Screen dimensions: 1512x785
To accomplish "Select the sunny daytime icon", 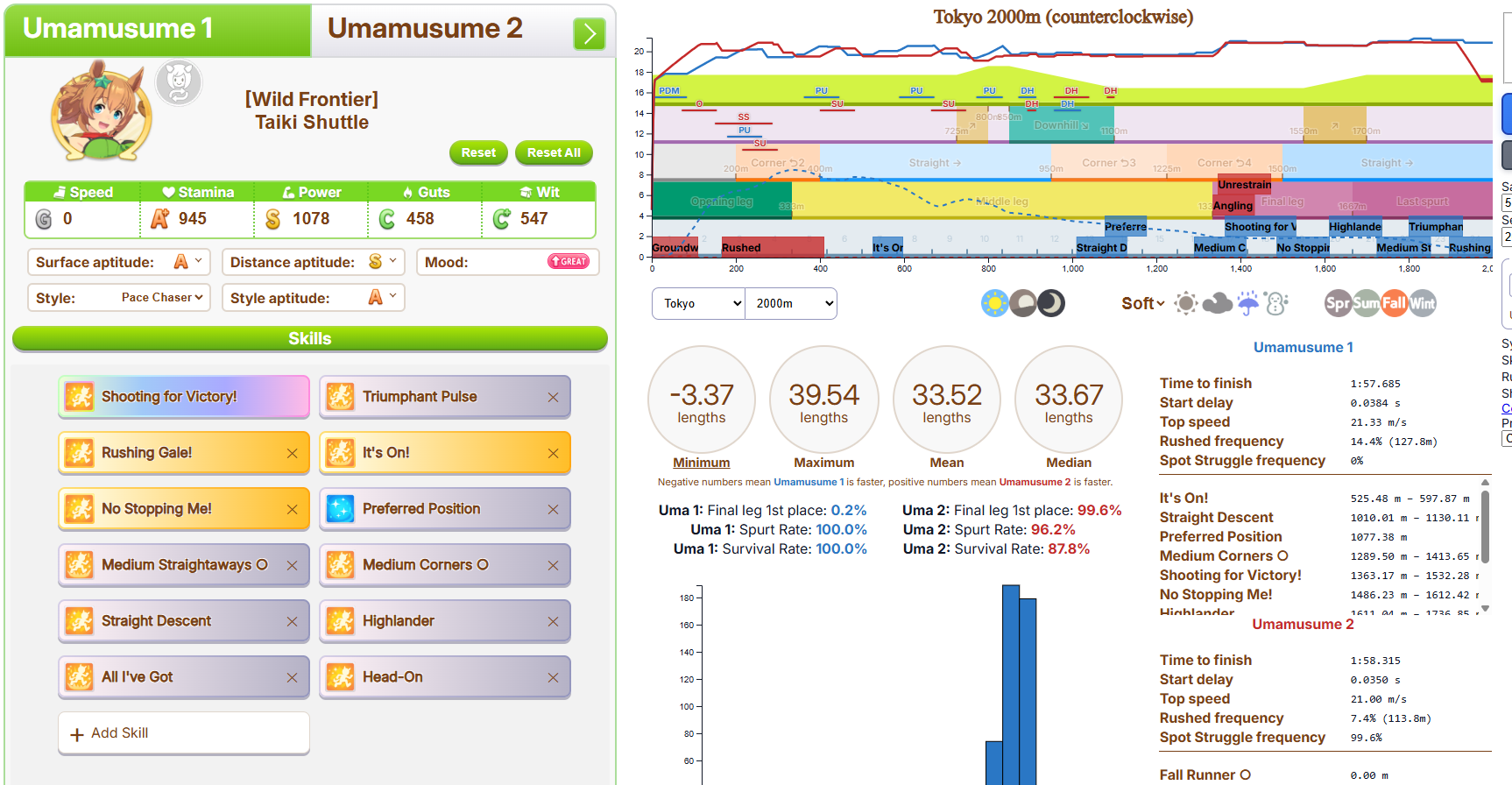I will click(995, 303).
